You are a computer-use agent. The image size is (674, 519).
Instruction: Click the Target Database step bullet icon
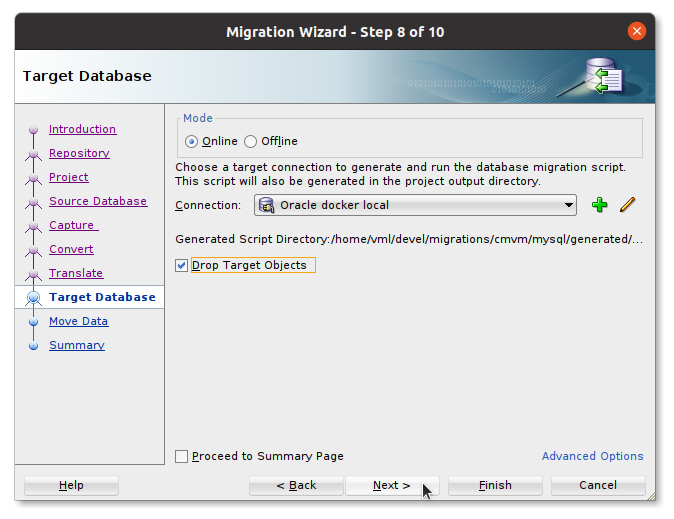(34, 297)
